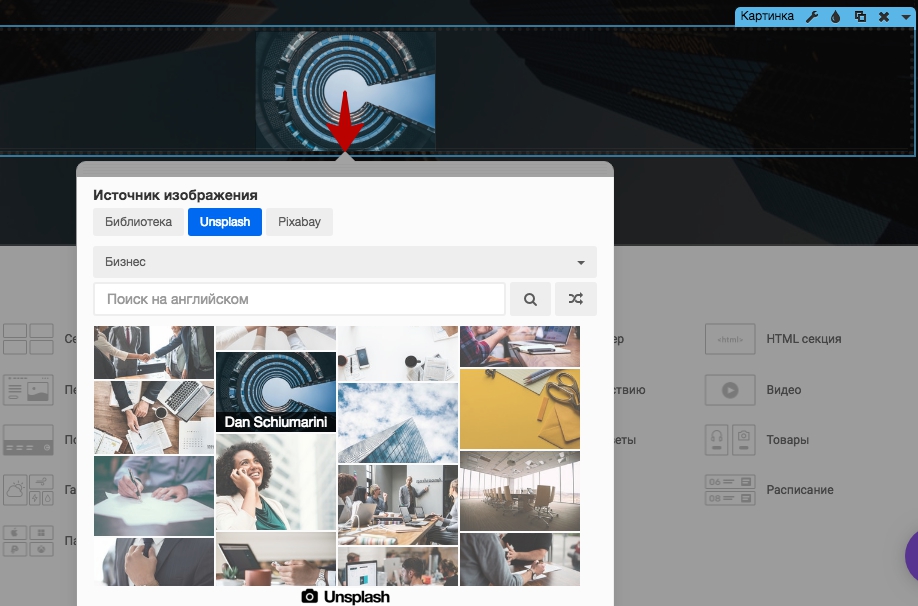This screenshot has height=606, width=918.
Task: Open the Бизнес category dropdown
Action: pos(345,262)
